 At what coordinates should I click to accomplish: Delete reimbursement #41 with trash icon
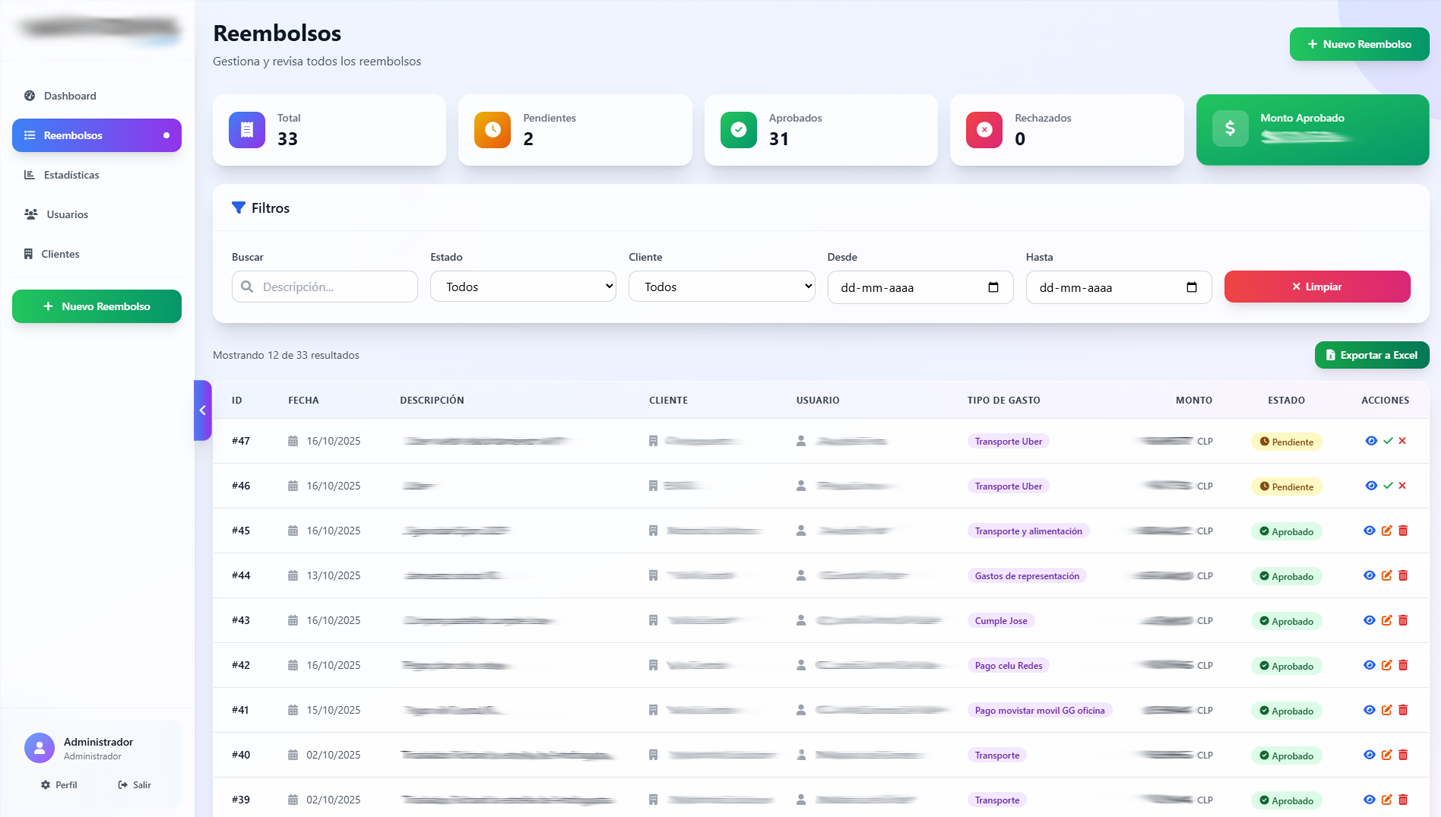pos(1402,710)
